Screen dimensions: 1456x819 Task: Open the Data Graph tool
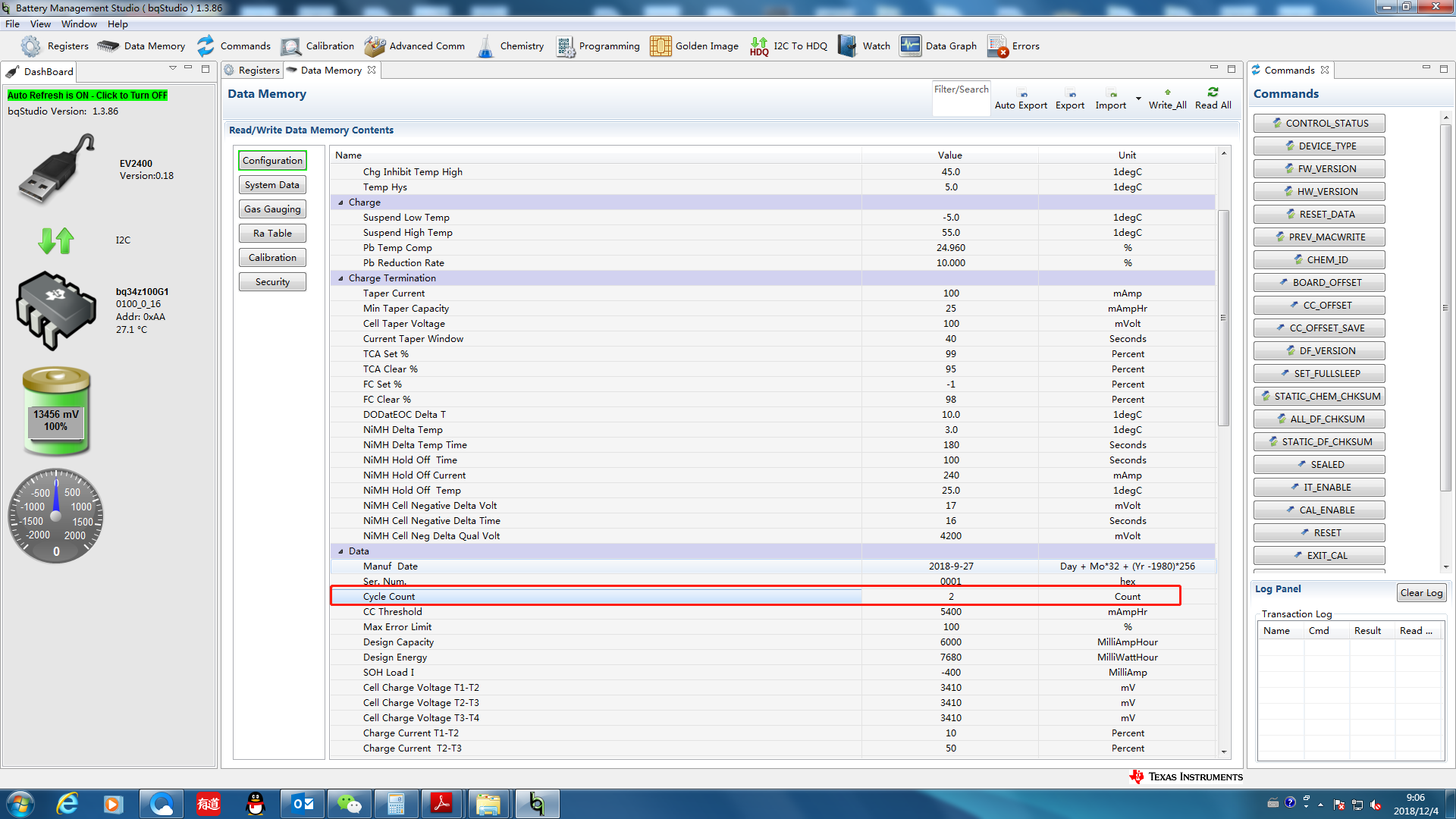pyautogui.click(x=910, y=46)
